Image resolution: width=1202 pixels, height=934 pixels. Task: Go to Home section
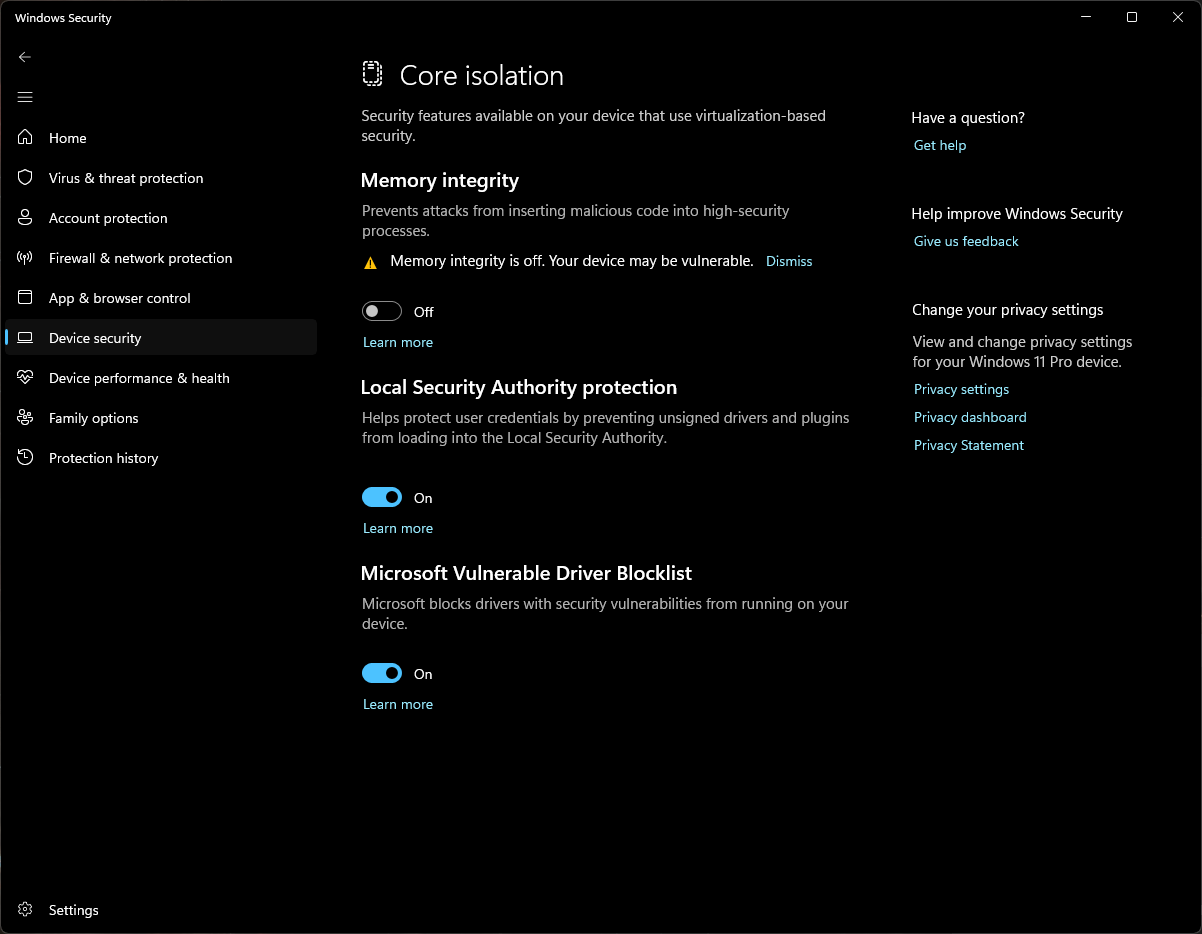(161, 138)
